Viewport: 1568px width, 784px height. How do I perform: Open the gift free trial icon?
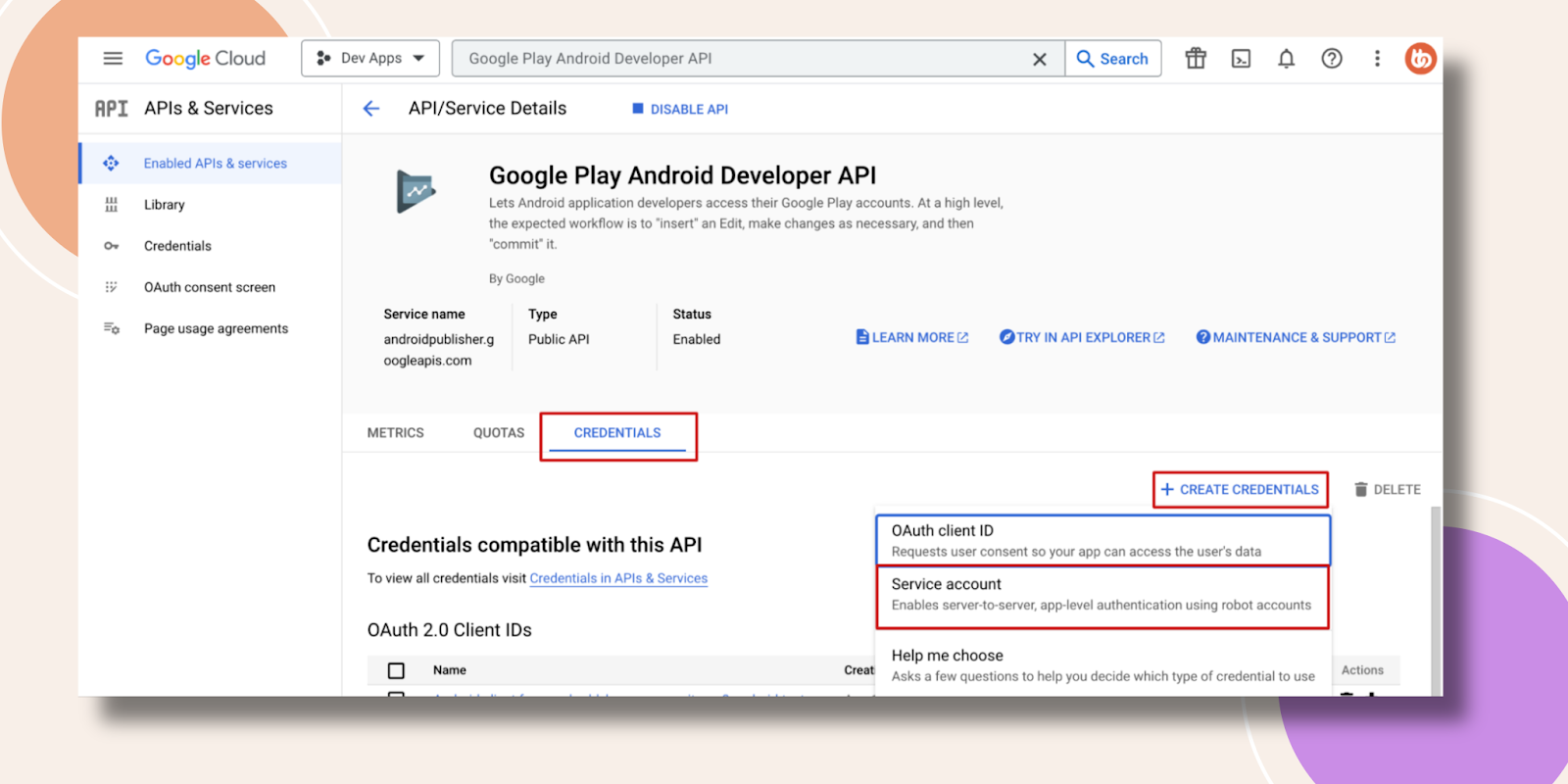pos(1195,58)
